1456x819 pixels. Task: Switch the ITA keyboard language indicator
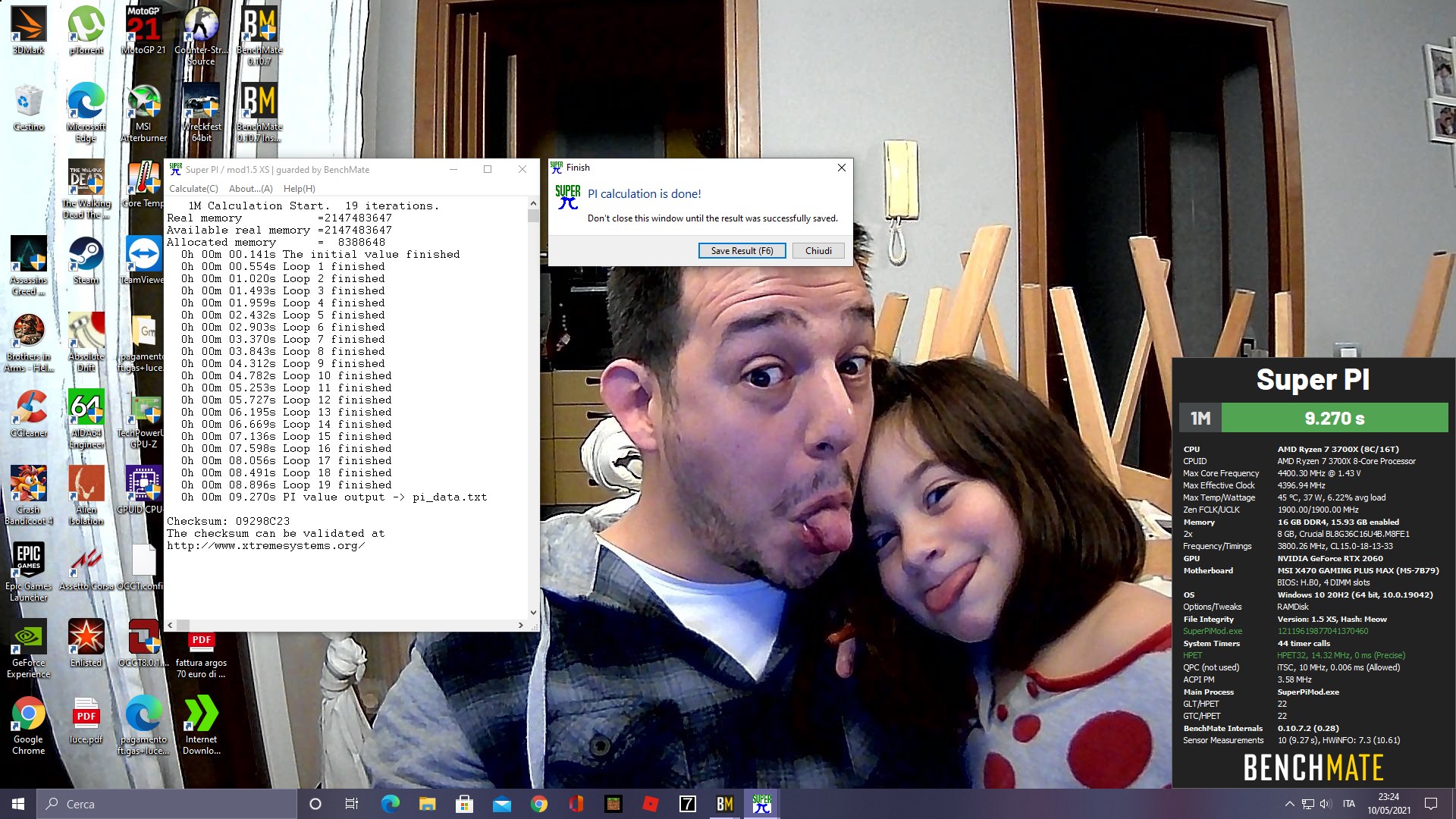point(1349,804)
